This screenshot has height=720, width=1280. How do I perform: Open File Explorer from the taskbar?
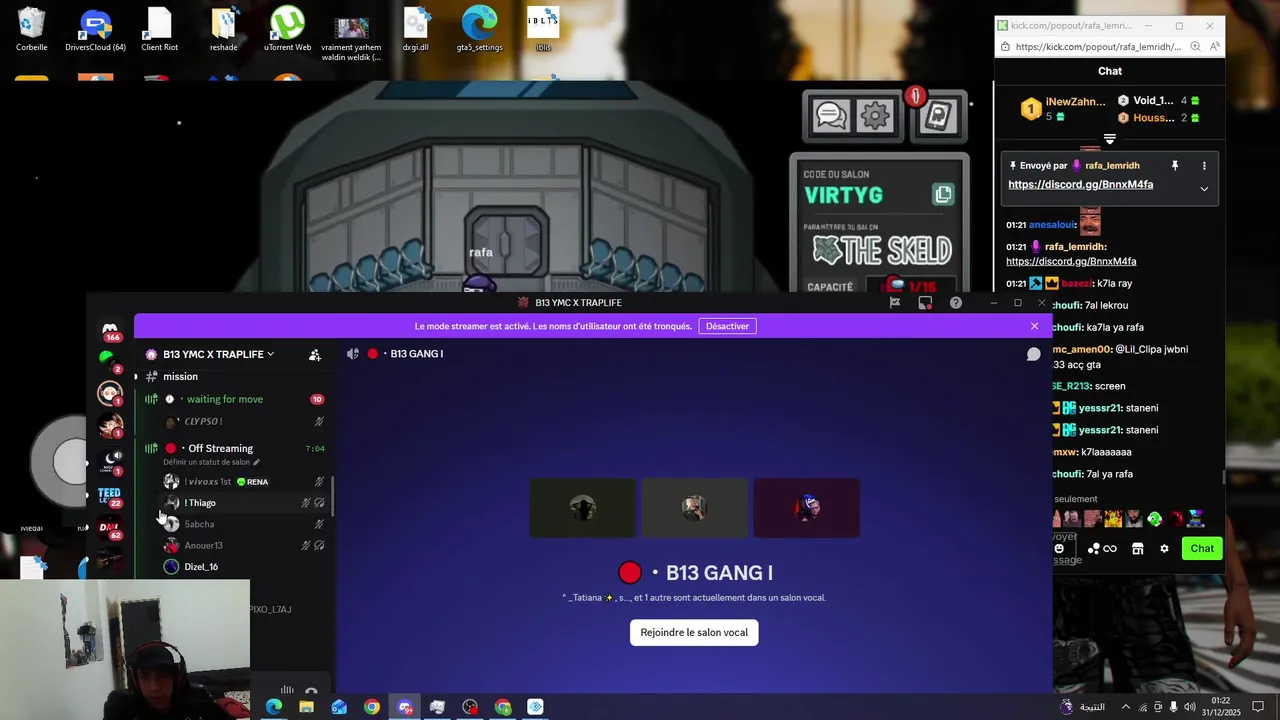click(x=306, y=707)
